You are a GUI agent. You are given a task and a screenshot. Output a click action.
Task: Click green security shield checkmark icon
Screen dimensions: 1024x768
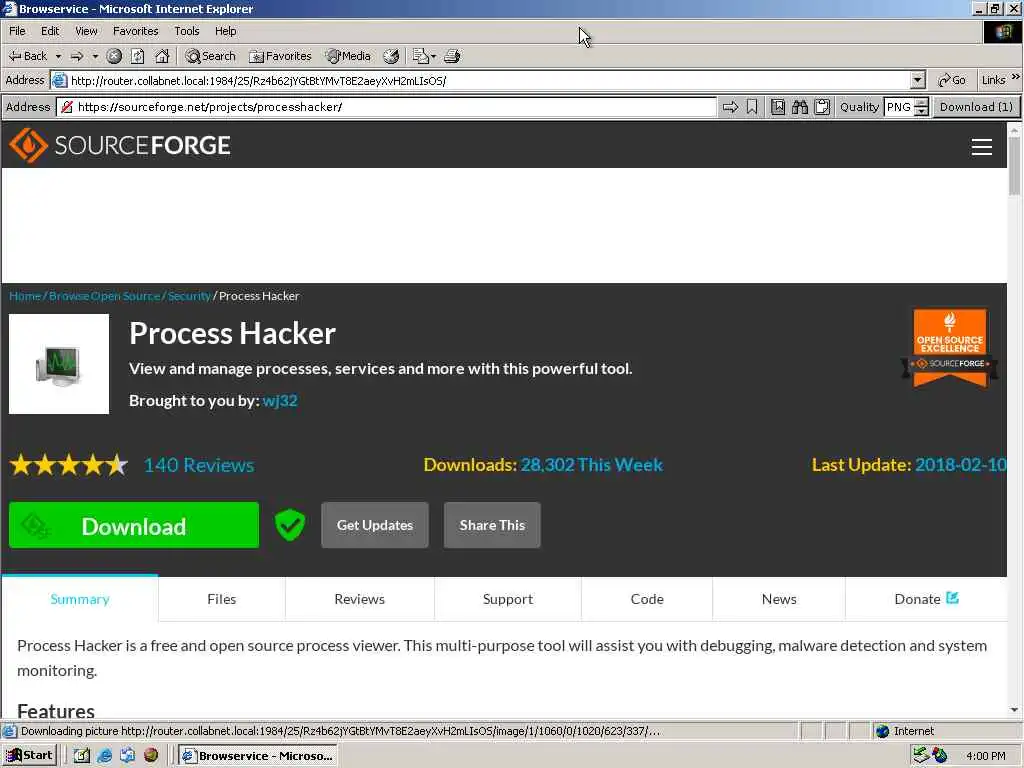[289, 524]
